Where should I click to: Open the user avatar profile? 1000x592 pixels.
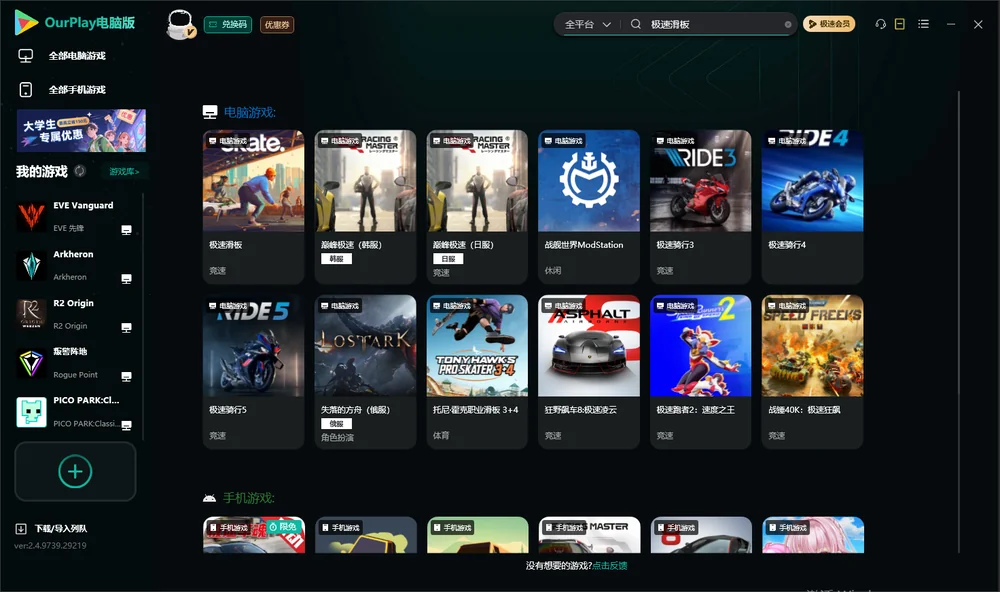180,24
